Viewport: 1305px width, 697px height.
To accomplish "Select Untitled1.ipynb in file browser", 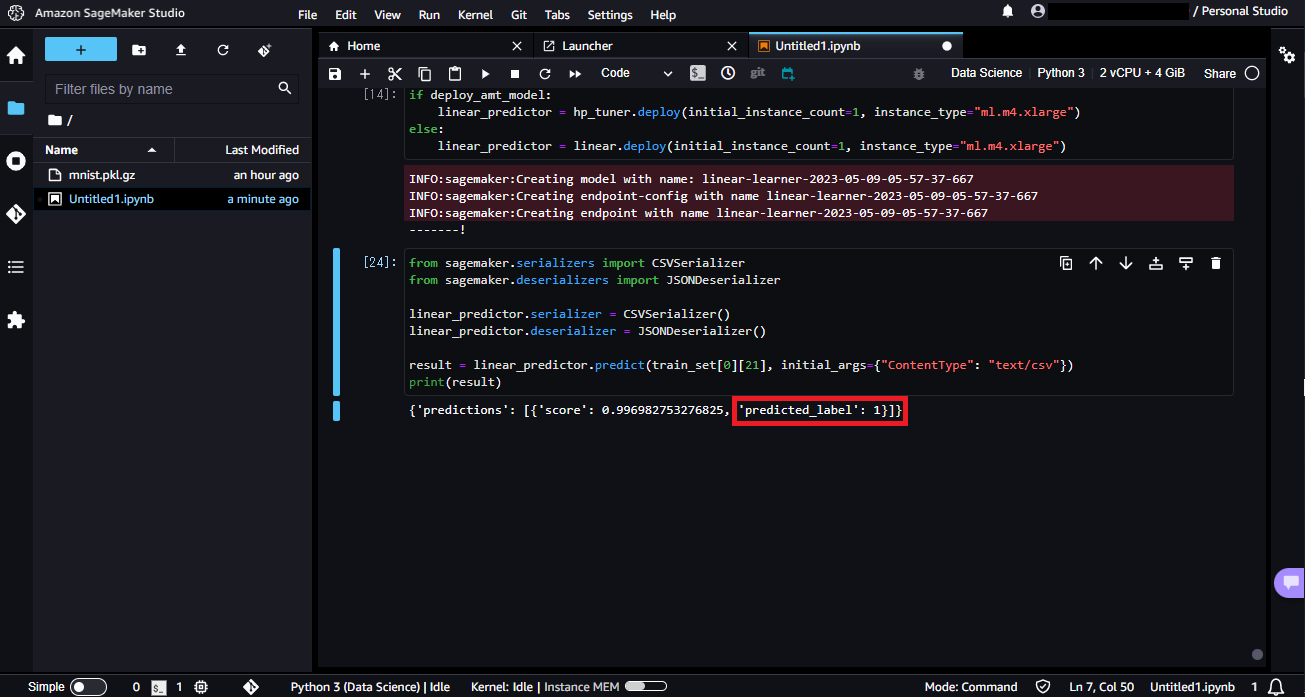I will (173, 199).
